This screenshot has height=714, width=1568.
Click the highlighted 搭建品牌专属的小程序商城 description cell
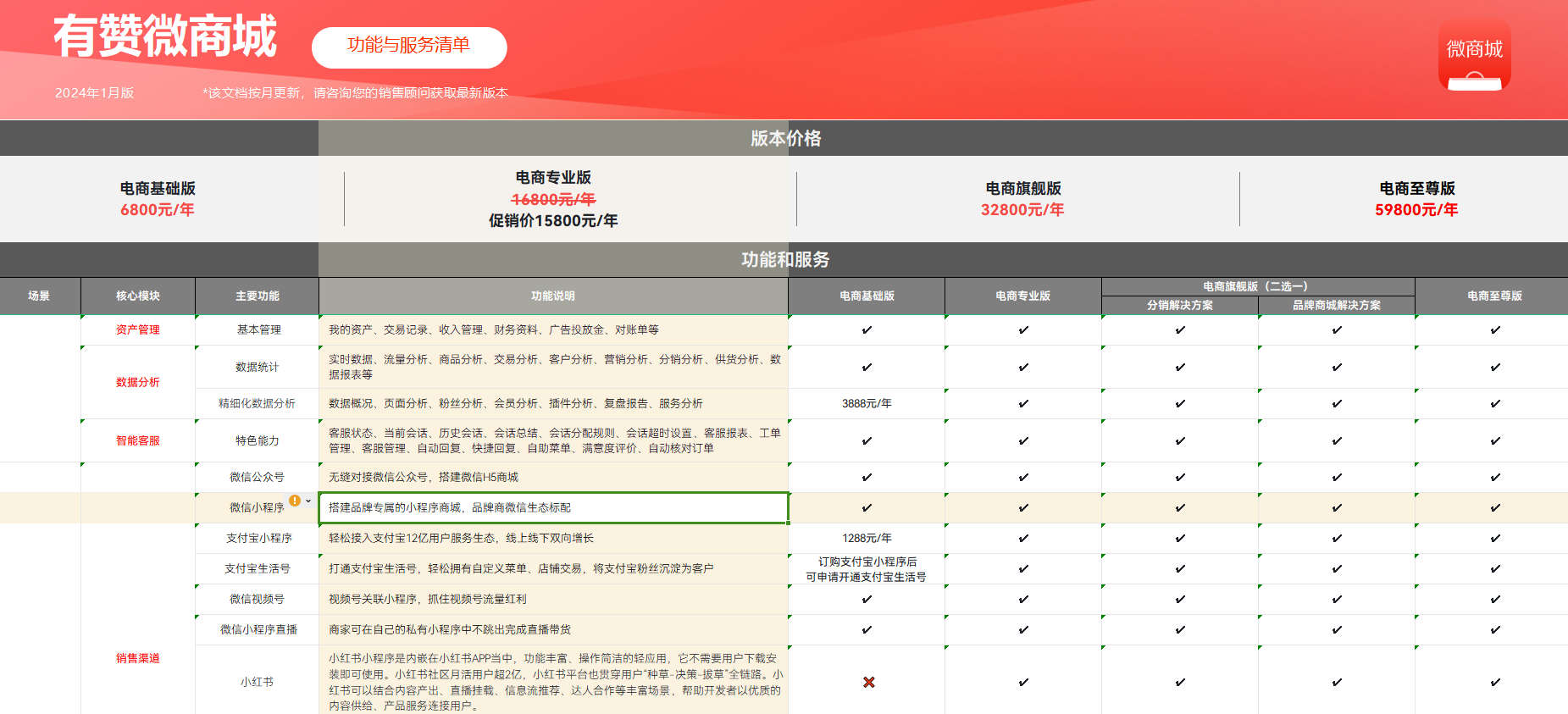(553, 507)
